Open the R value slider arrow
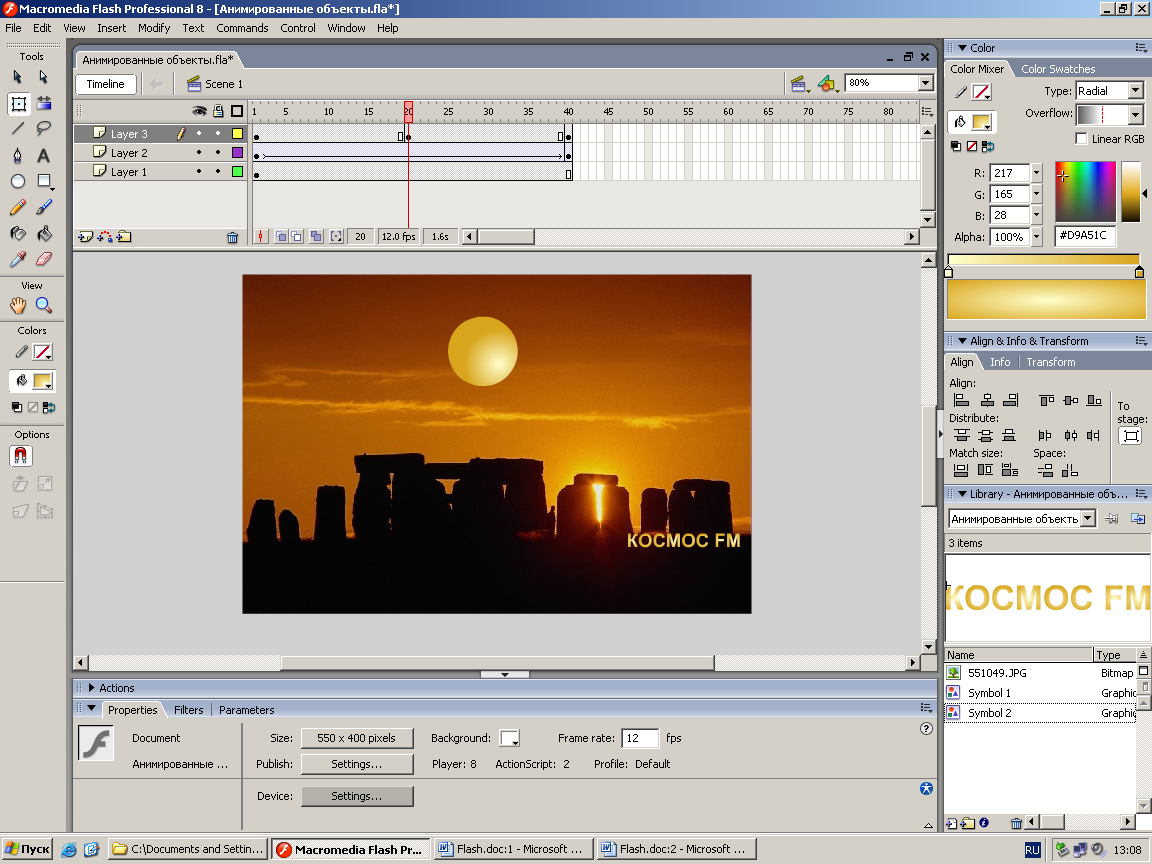1152x864 pixels. click(x=1037, y=173)
